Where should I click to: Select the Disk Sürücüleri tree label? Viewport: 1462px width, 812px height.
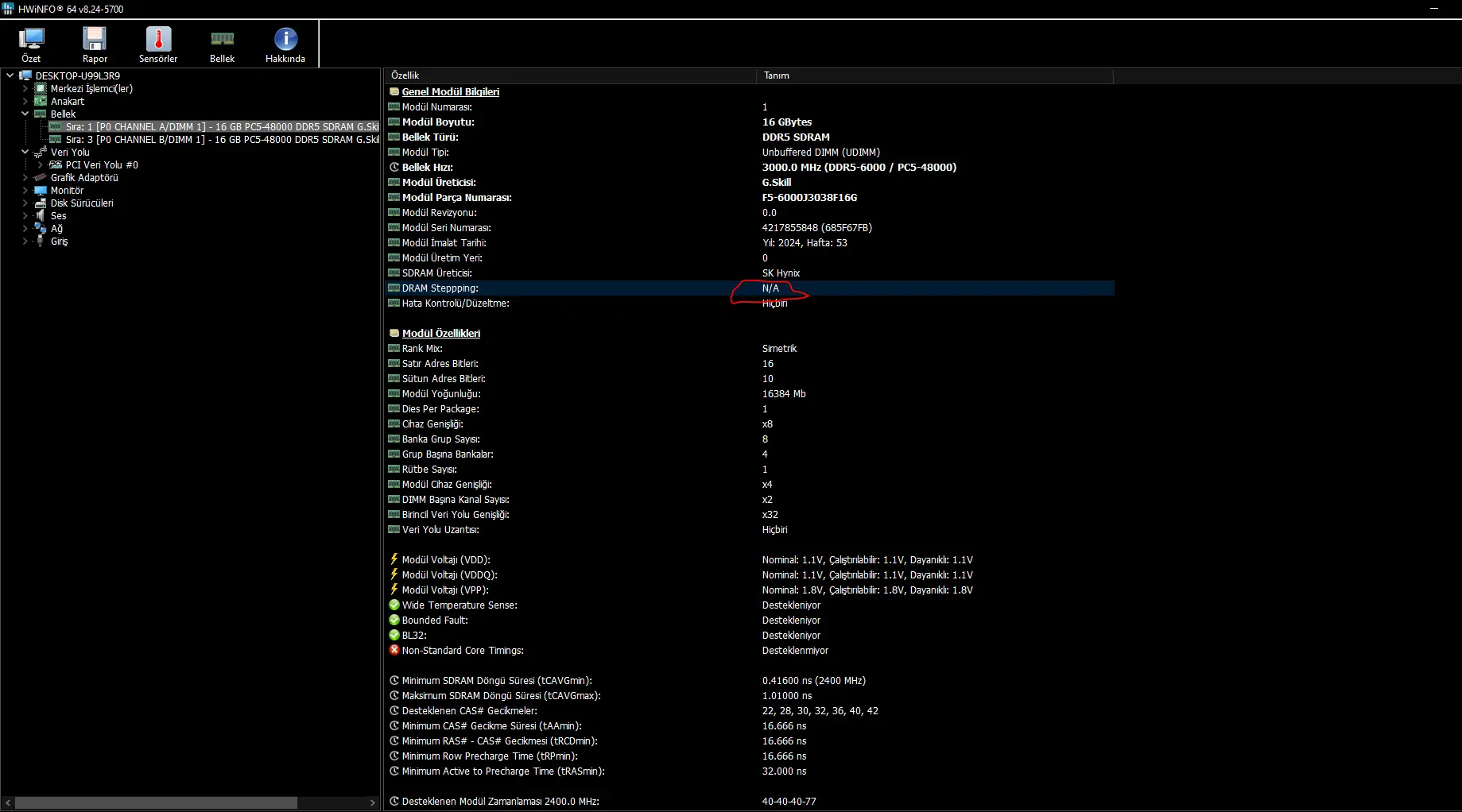(x=82, y=203)
